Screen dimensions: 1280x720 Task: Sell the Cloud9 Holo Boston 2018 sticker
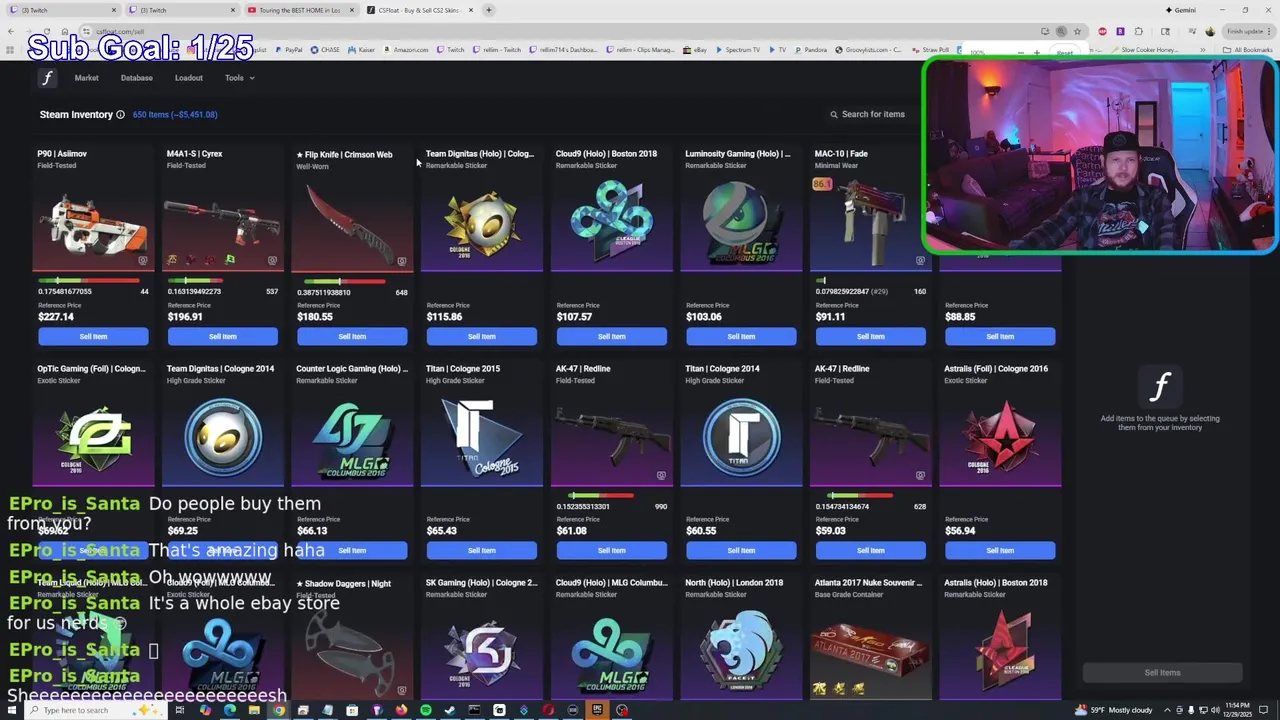tap(611, 336)
